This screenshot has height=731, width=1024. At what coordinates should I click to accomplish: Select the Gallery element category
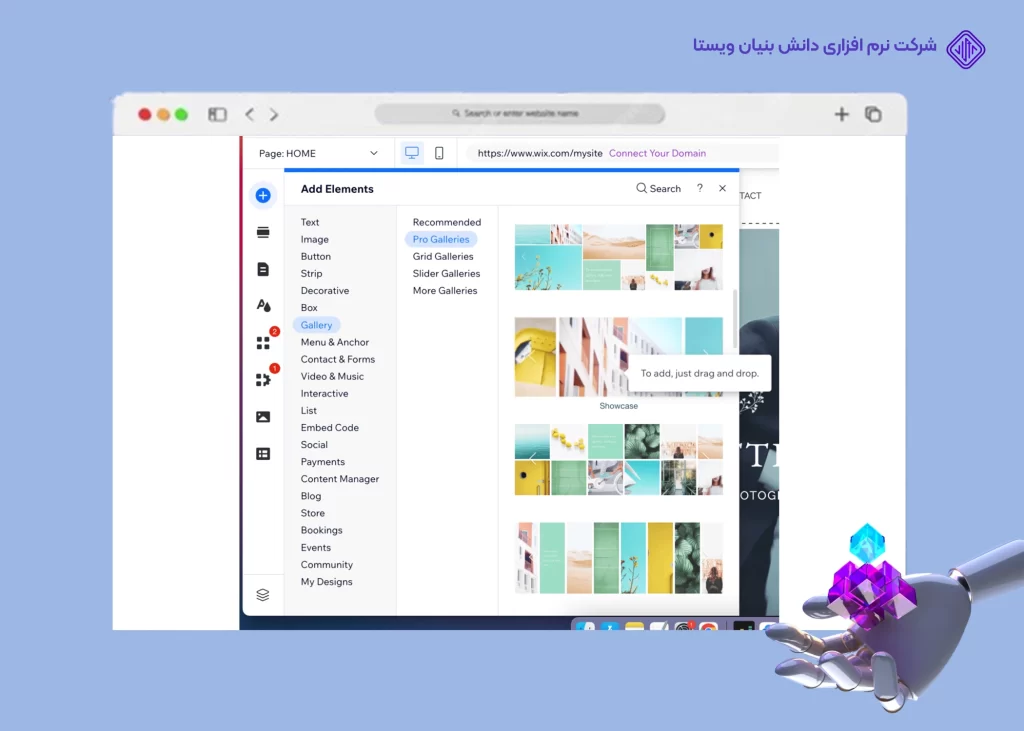(317, 325)
